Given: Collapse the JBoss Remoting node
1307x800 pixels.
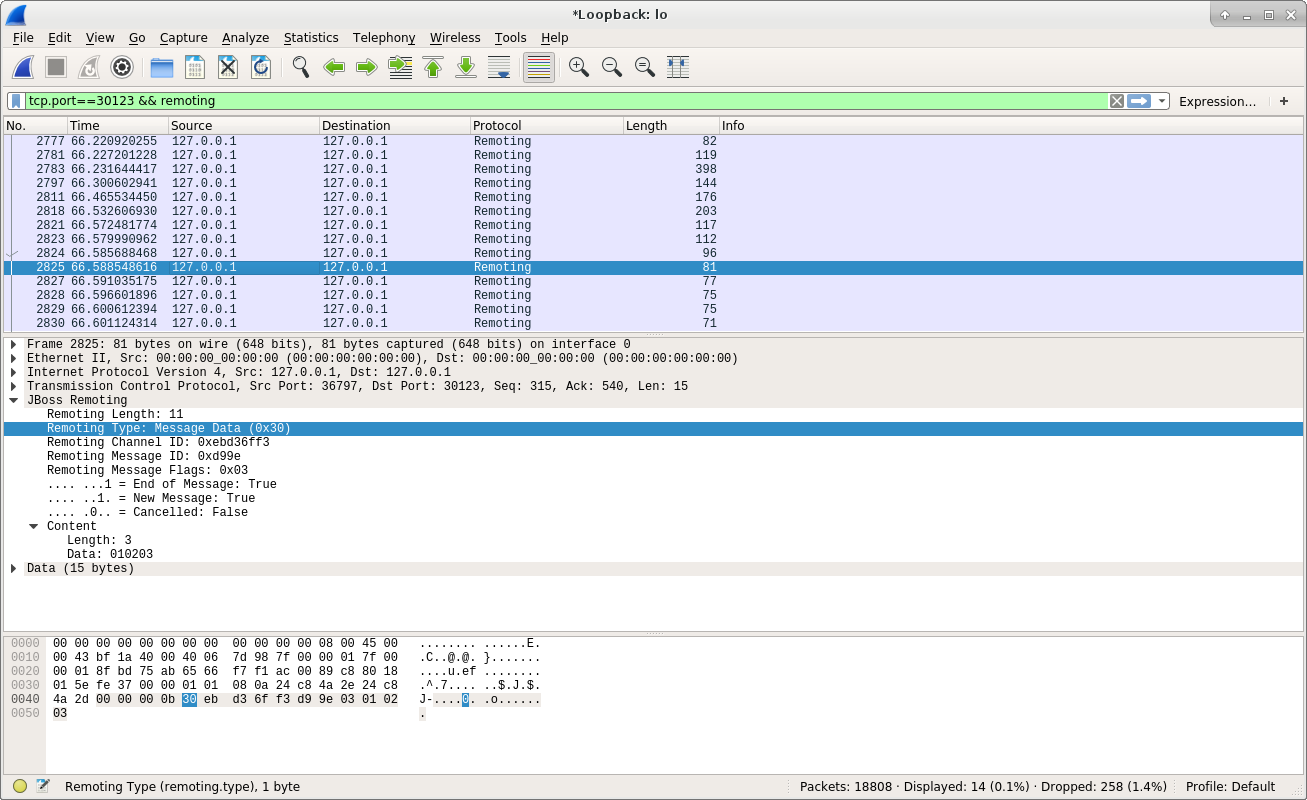Looking at the screenshot, I should coord(14,401).
